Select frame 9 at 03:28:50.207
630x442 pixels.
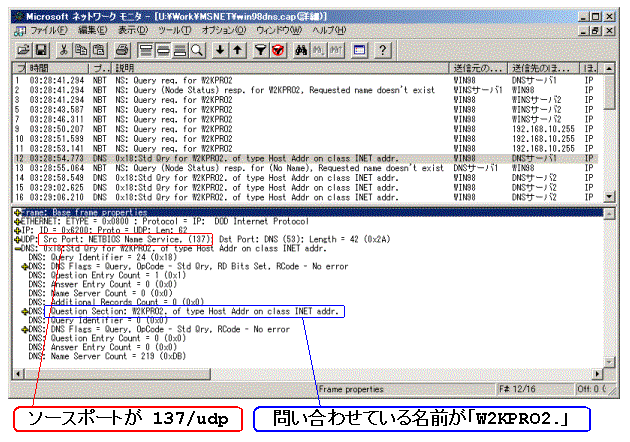coord(306,129)
